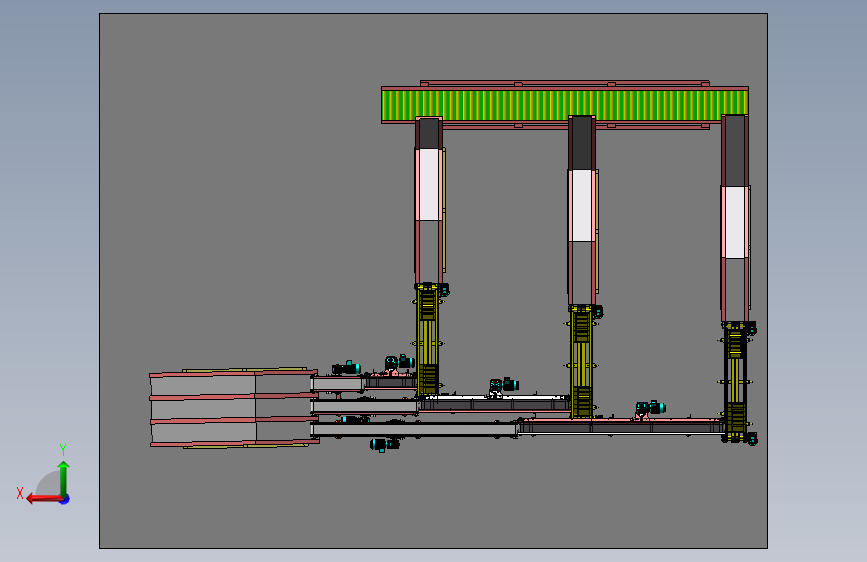867x562 pixels.
Task: Click the blue Z axis ball on the triad
Action: pos(65,499)
